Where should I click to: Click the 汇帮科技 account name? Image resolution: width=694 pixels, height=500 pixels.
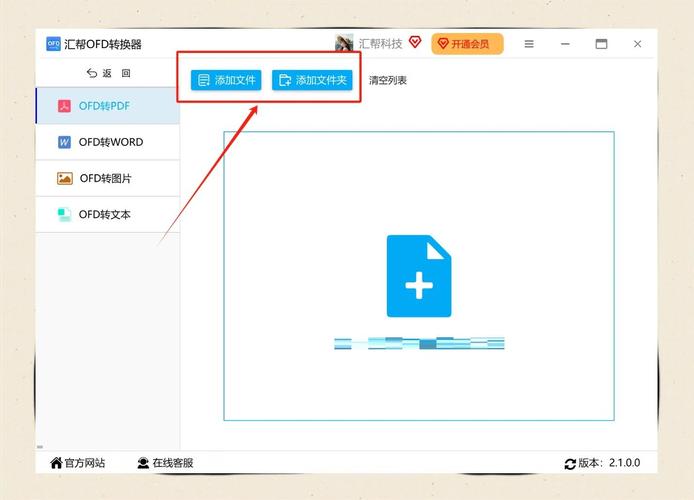[x=380, y=44]
